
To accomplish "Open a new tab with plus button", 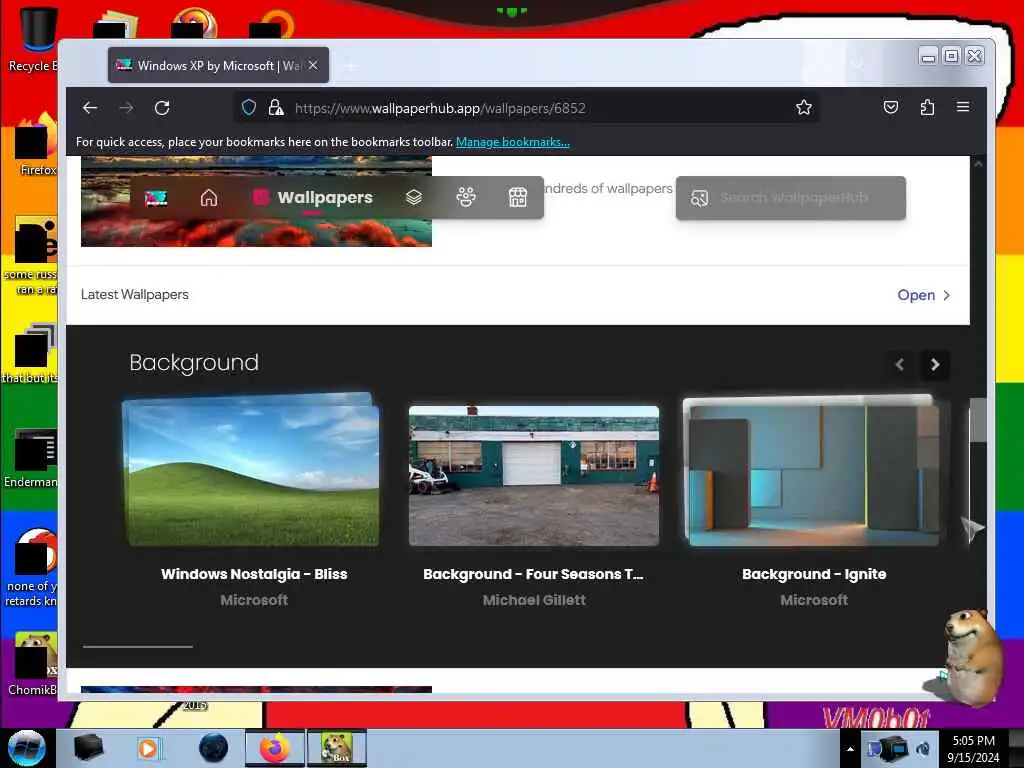I will point(351,66).
